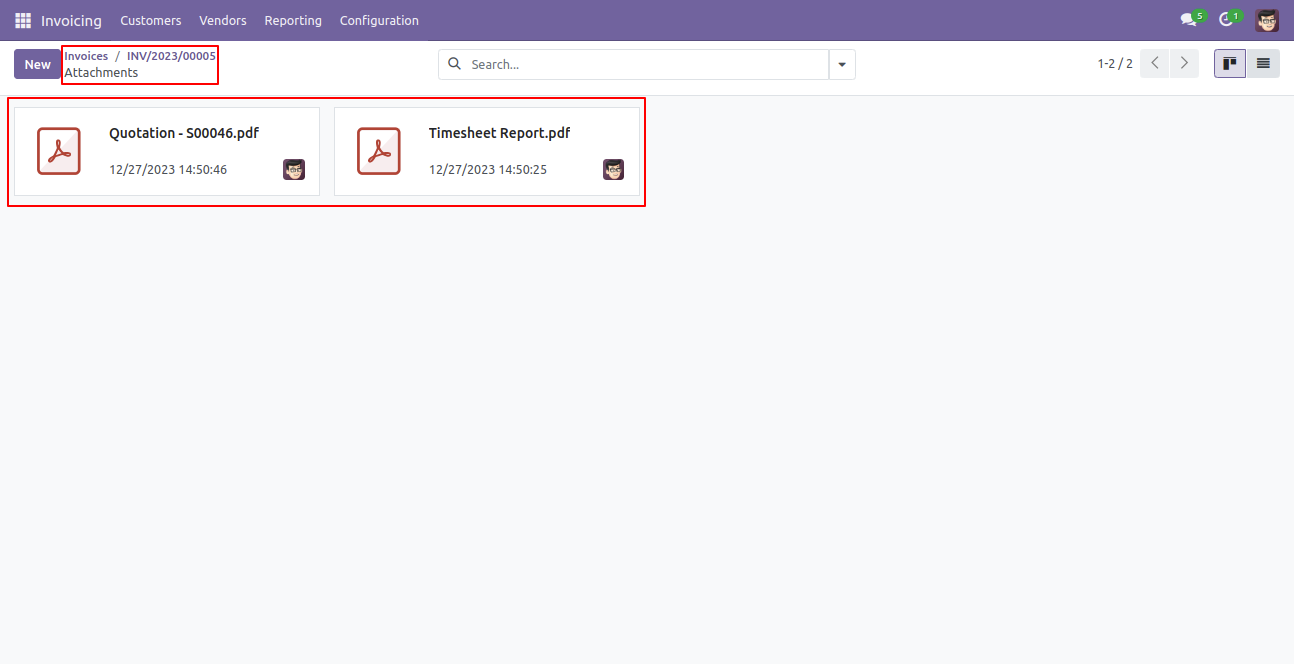Click the New button

click(x=38, y=64)
